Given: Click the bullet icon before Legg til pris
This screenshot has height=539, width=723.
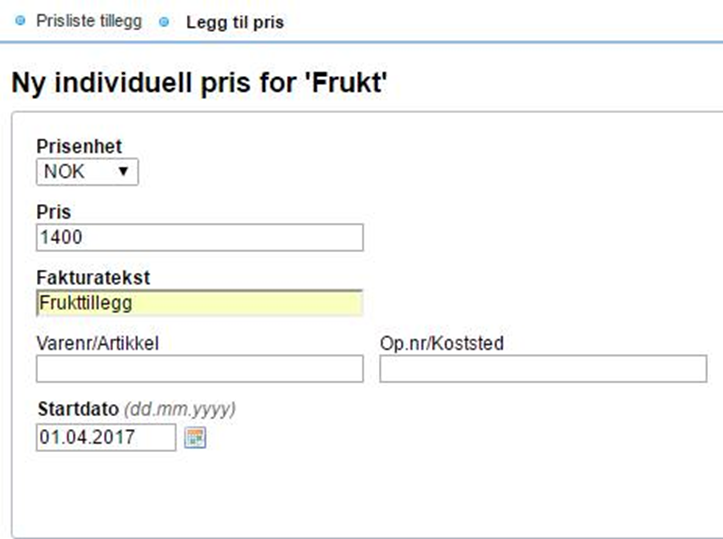Looking at the screenshot, I should point(165,21).
